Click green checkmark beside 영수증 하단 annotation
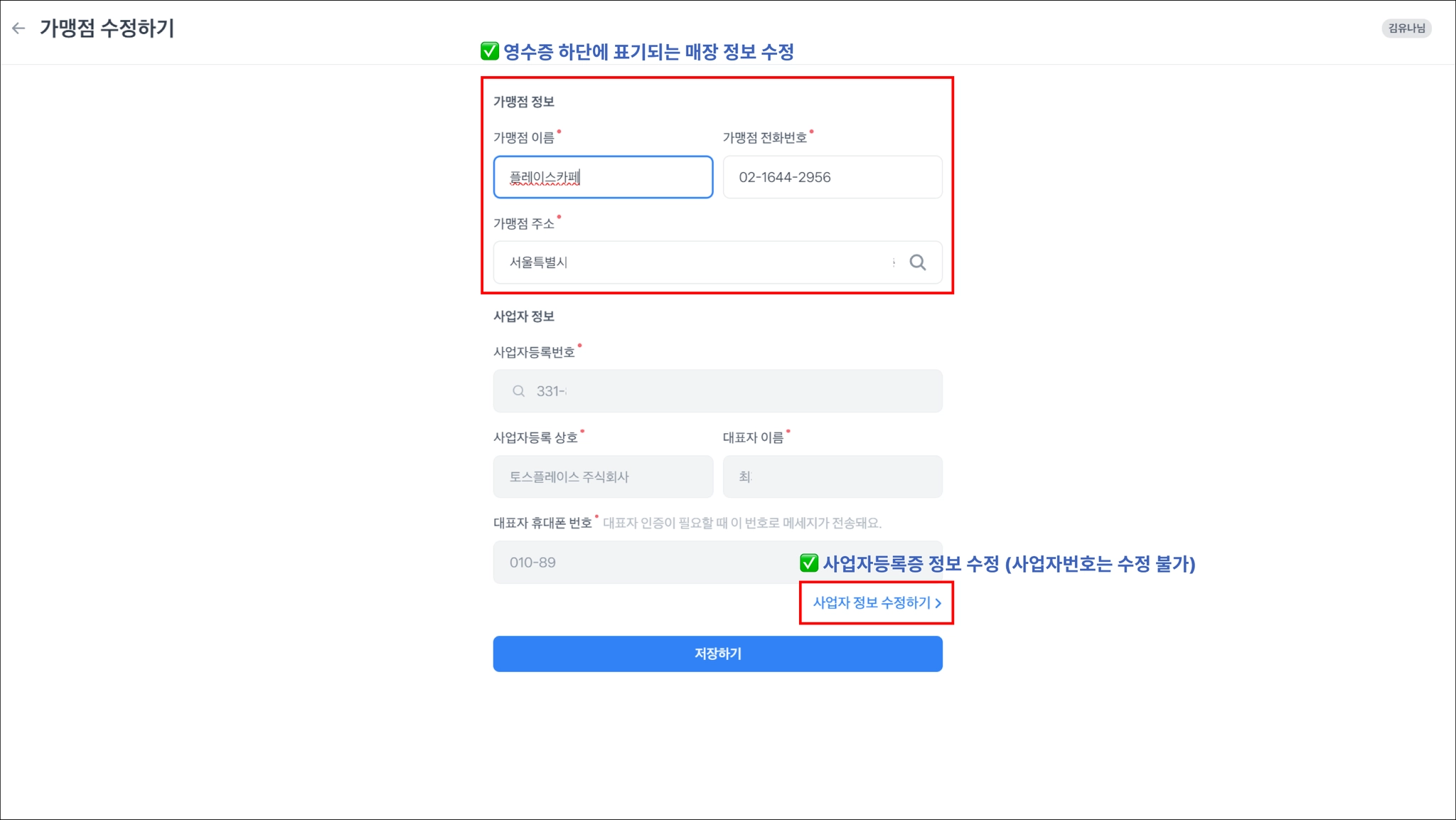The image size is (1456, 820). [x=489, y=51]
